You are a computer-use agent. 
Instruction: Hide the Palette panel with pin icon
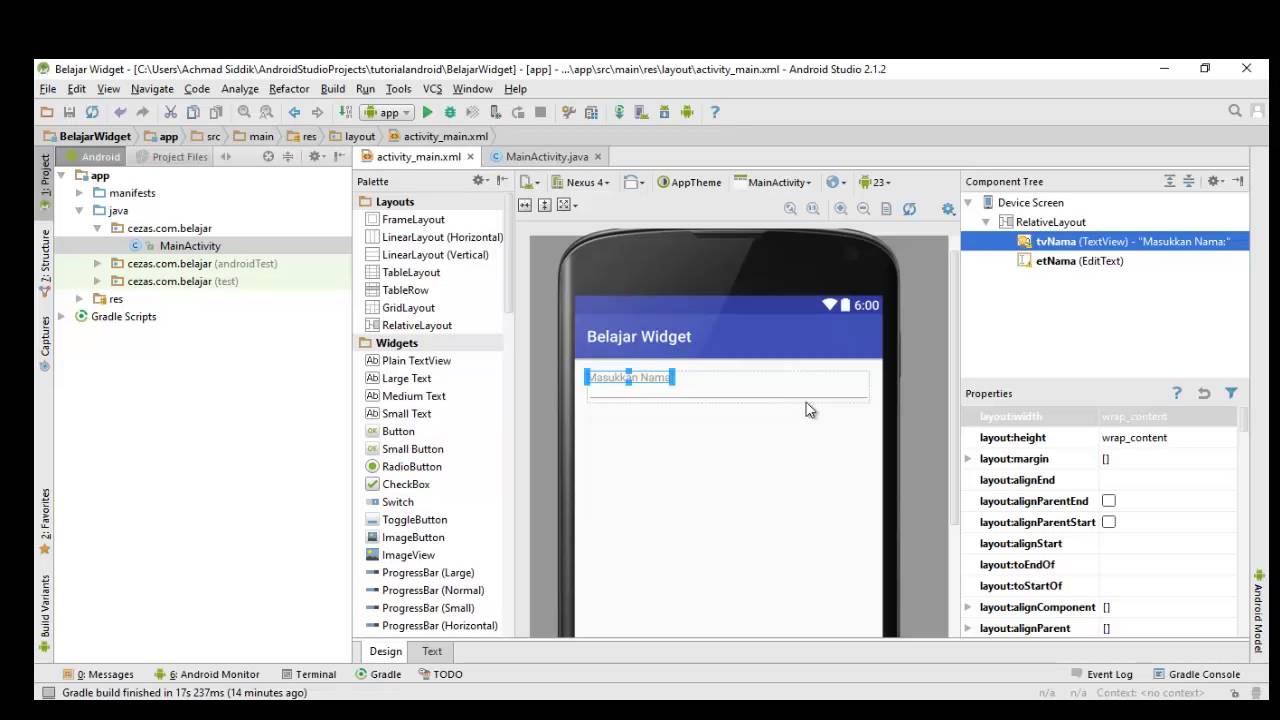coord(501,181)
